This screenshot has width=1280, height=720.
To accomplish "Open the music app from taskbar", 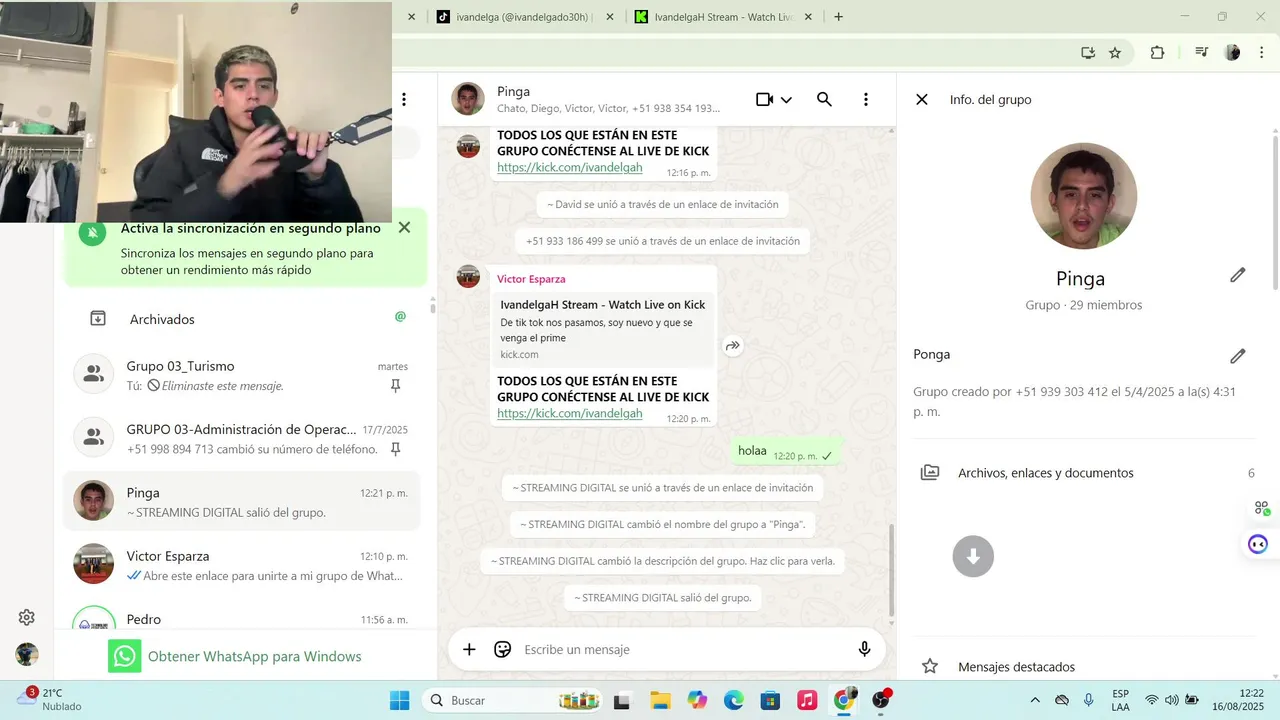I will point(807,700).
